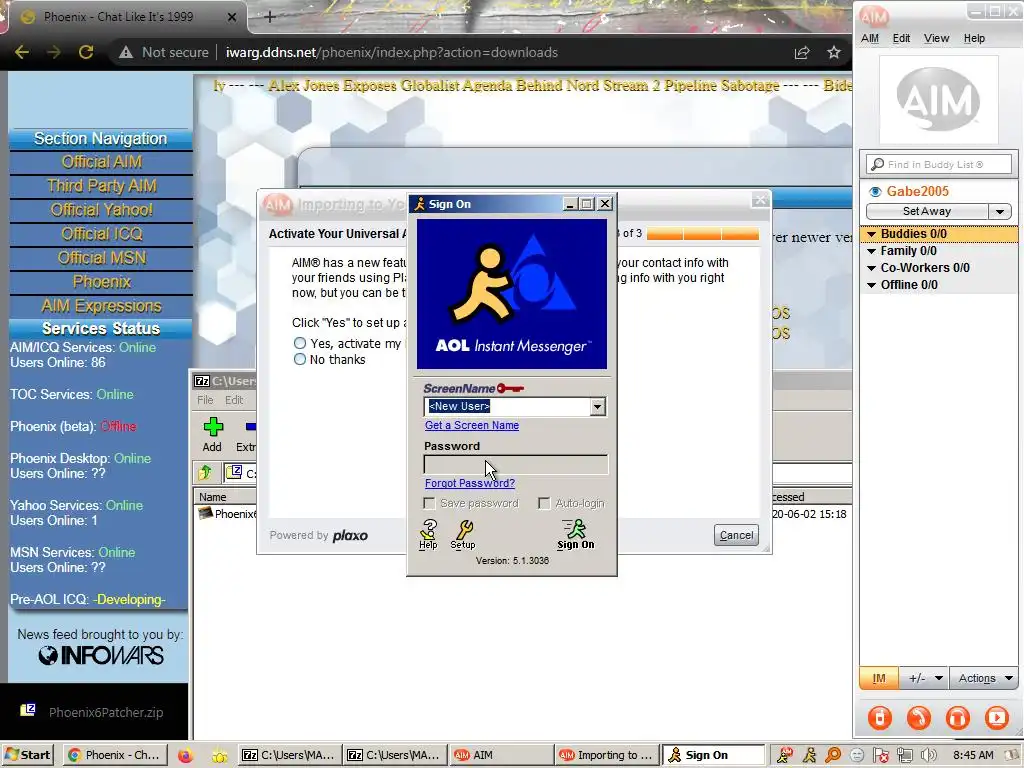The height and width of the screenshot is (768, 1024).
Task: Click the magnifier search icon in system tray
Action: pyautogui.click(x=833, y=755)
